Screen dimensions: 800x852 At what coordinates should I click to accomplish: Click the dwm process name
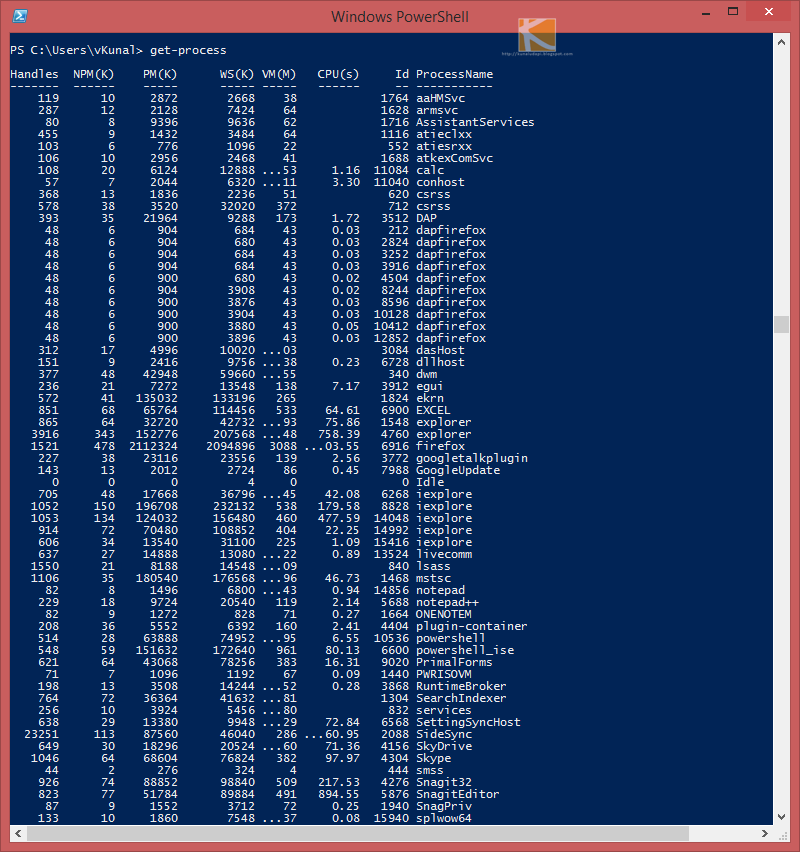point(427,374)
